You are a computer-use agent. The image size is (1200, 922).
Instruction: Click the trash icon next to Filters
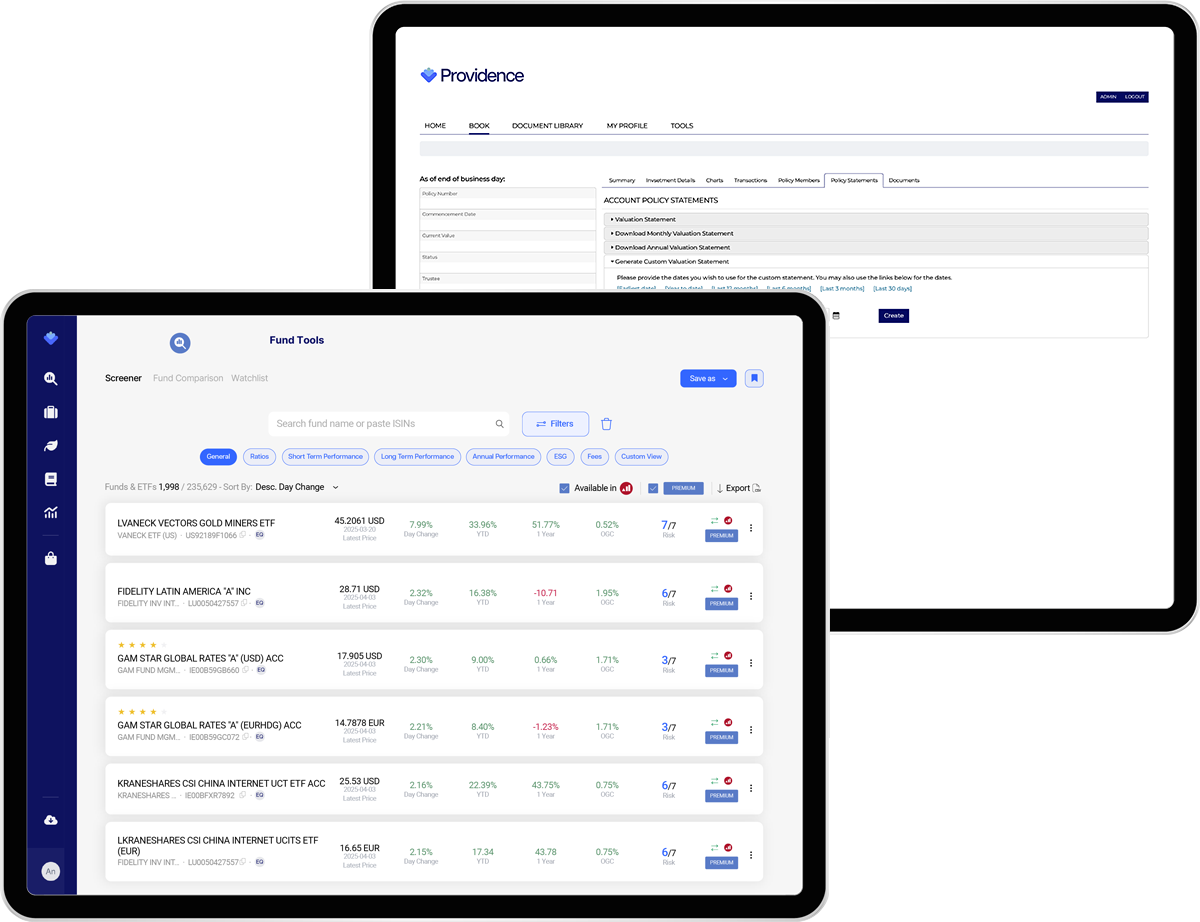pos(606,424)
